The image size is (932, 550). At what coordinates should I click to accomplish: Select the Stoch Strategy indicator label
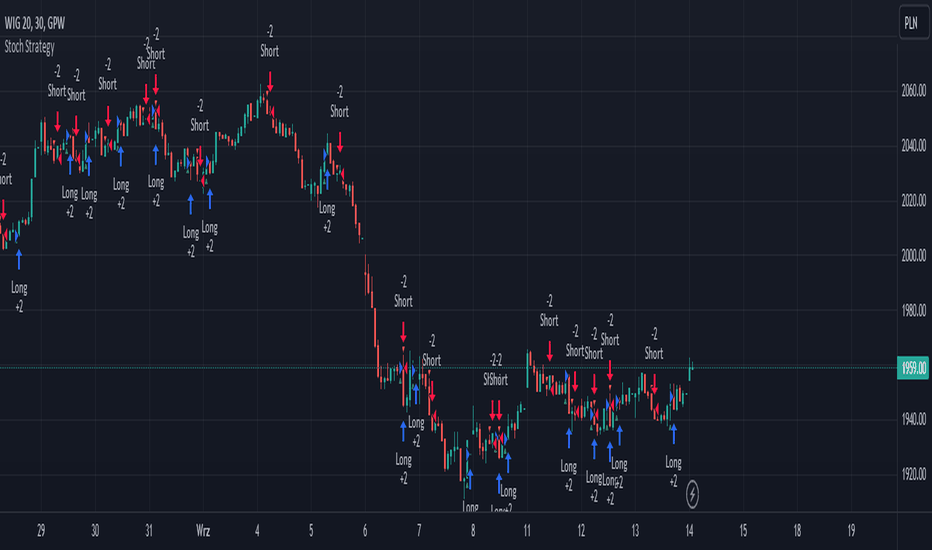(29, 46)
